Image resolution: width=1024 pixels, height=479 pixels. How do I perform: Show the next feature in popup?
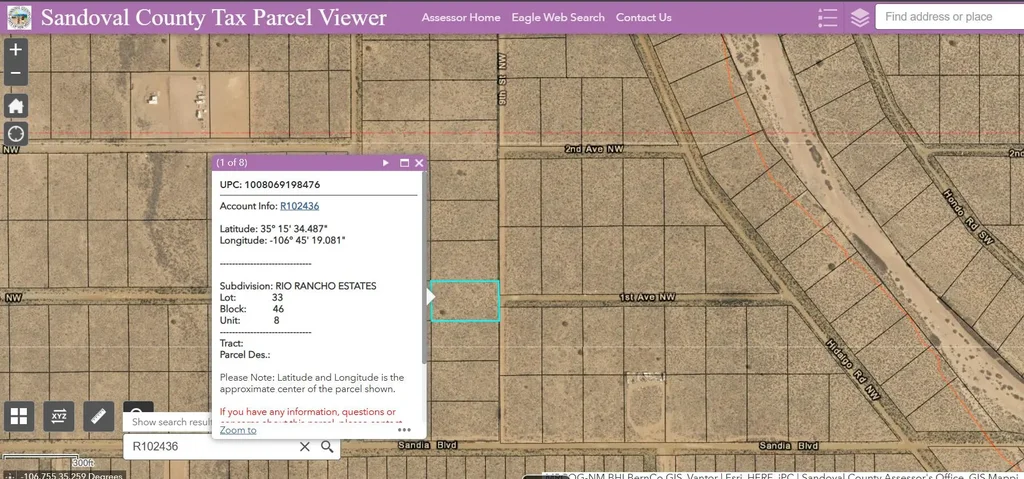pos(386,163)
